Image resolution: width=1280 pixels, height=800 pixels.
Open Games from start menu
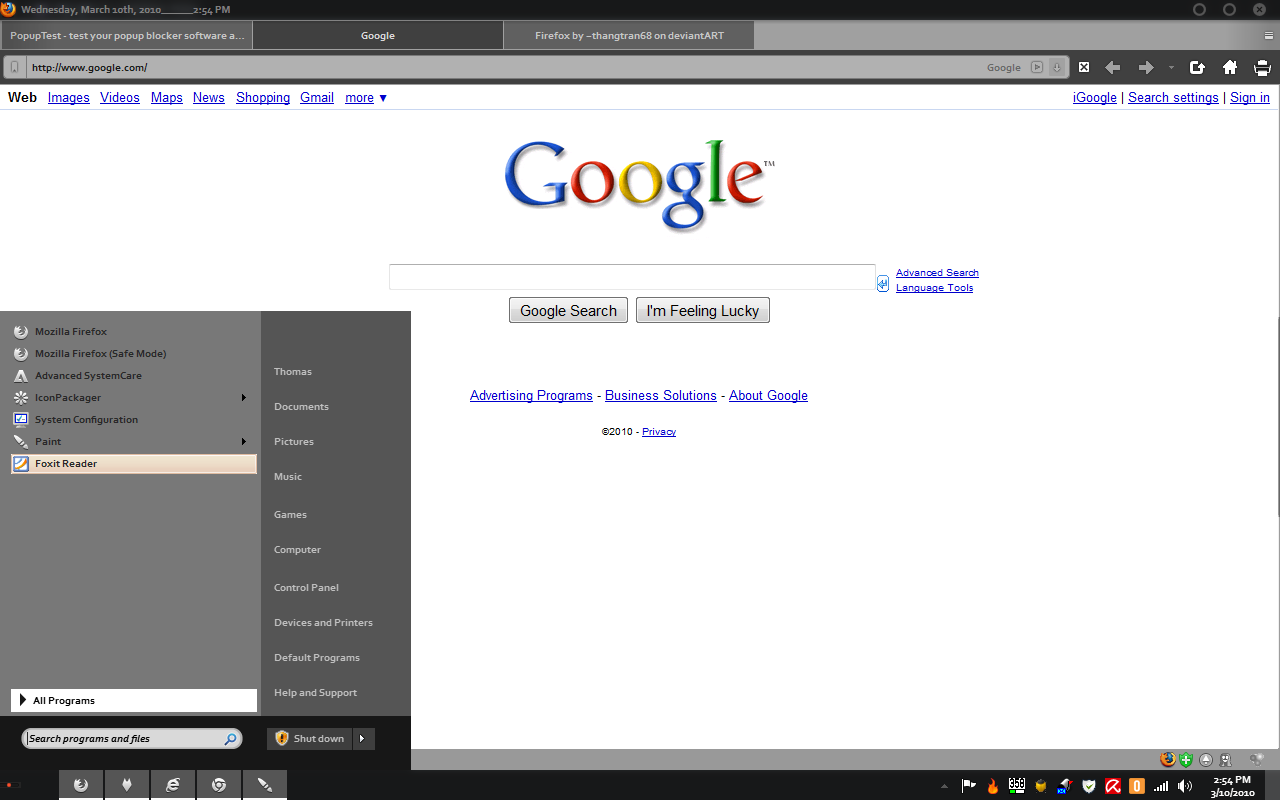click(x=290, y=514)
